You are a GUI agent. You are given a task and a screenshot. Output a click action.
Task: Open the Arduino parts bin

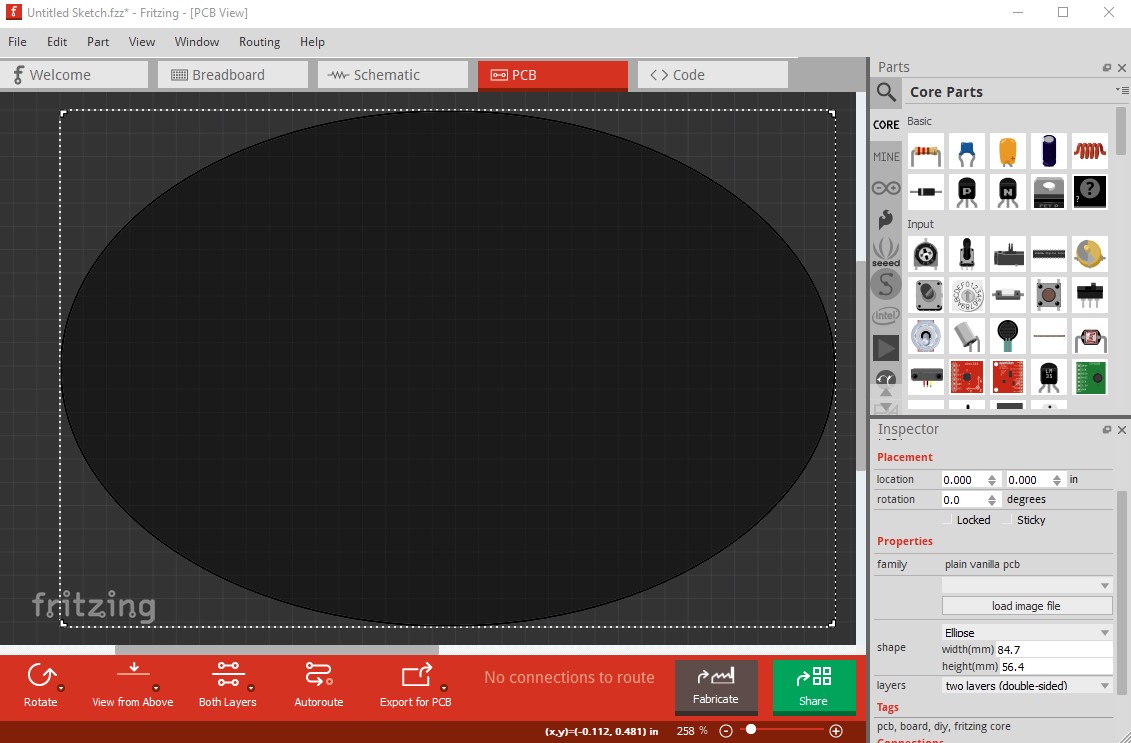(x=886, y=188)
